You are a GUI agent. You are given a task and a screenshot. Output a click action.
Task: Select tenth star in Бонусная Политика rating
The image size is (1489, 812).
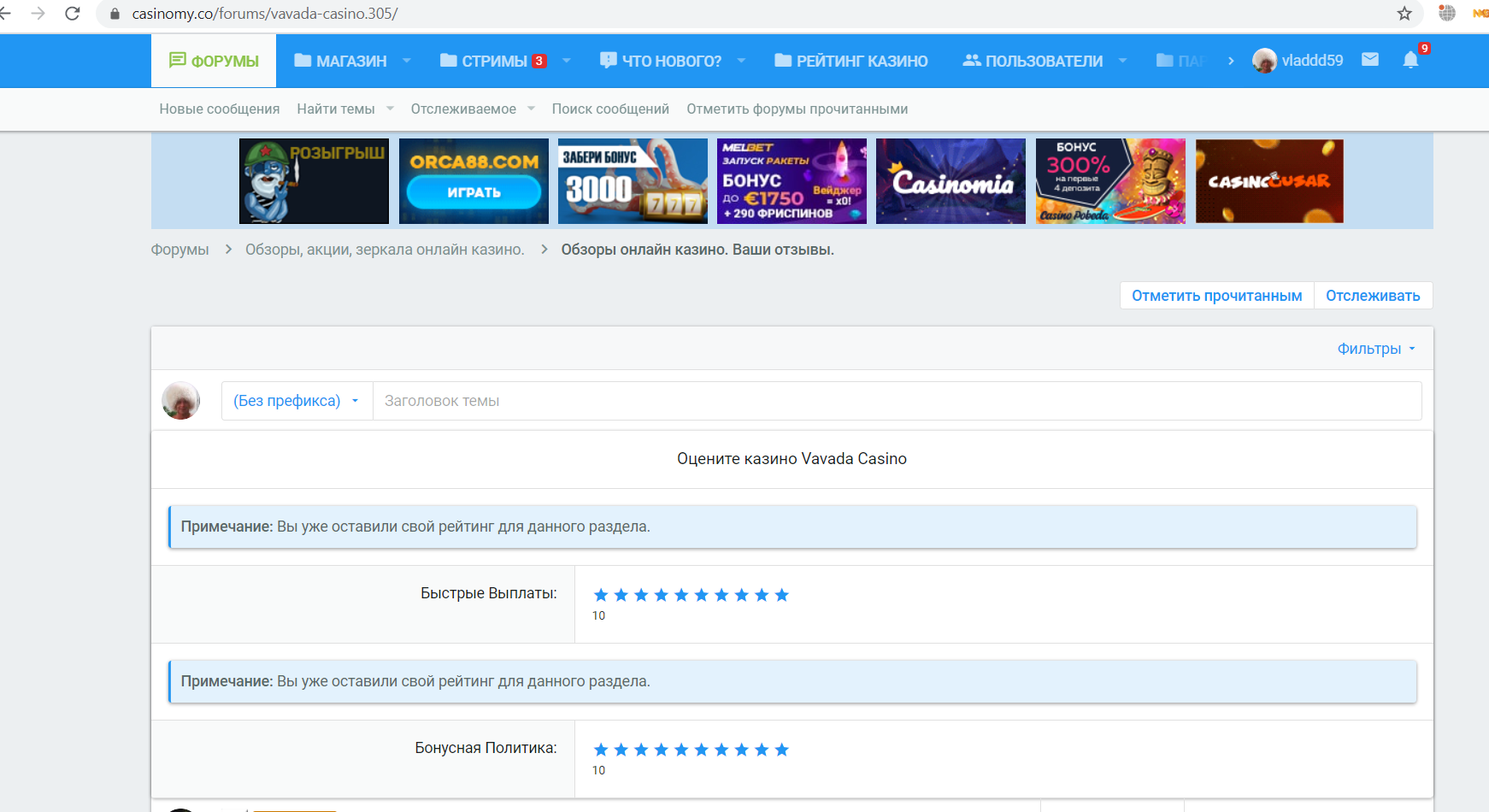[x=781, y=750]
